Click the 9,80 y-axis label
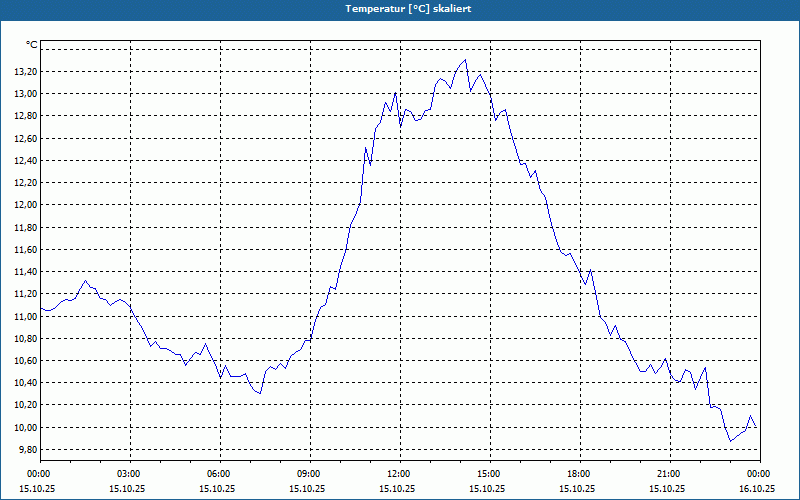Viewport: 800px width, 500px height. (x=27, y=449)
